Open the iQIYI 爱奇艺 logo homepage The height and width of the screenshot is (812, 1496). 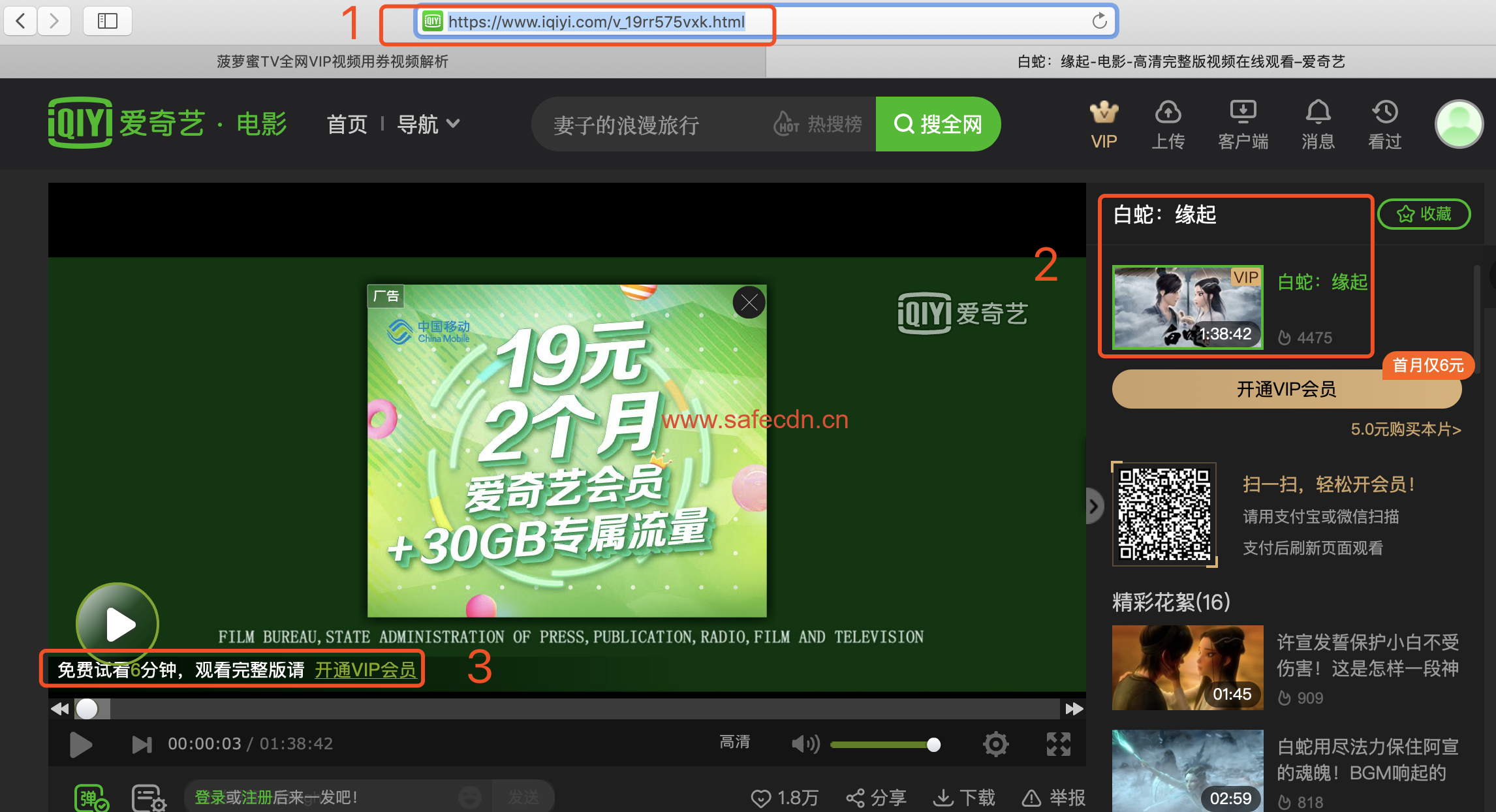click(127, 123)
